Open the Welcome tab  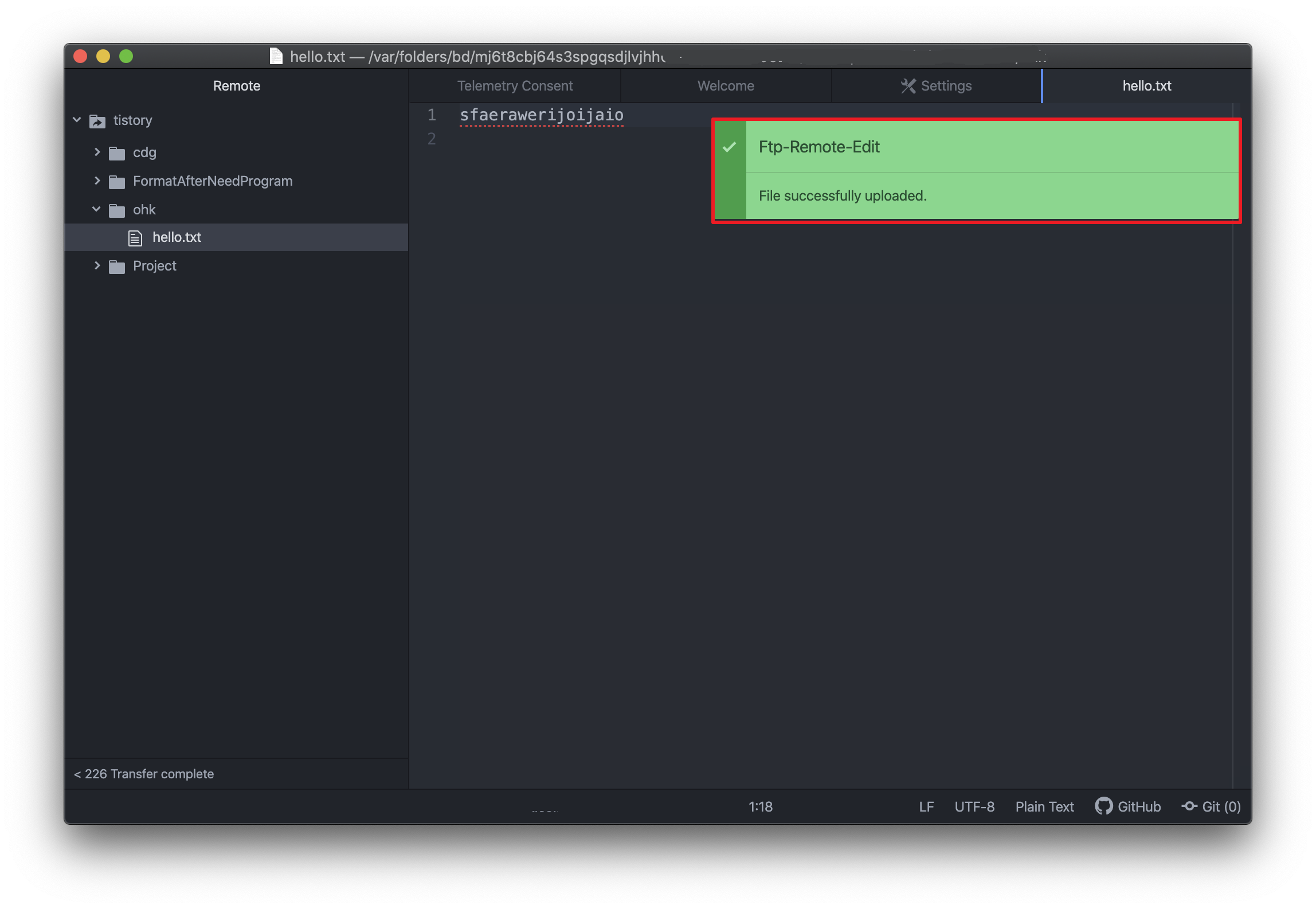click(x=725, y=86)
